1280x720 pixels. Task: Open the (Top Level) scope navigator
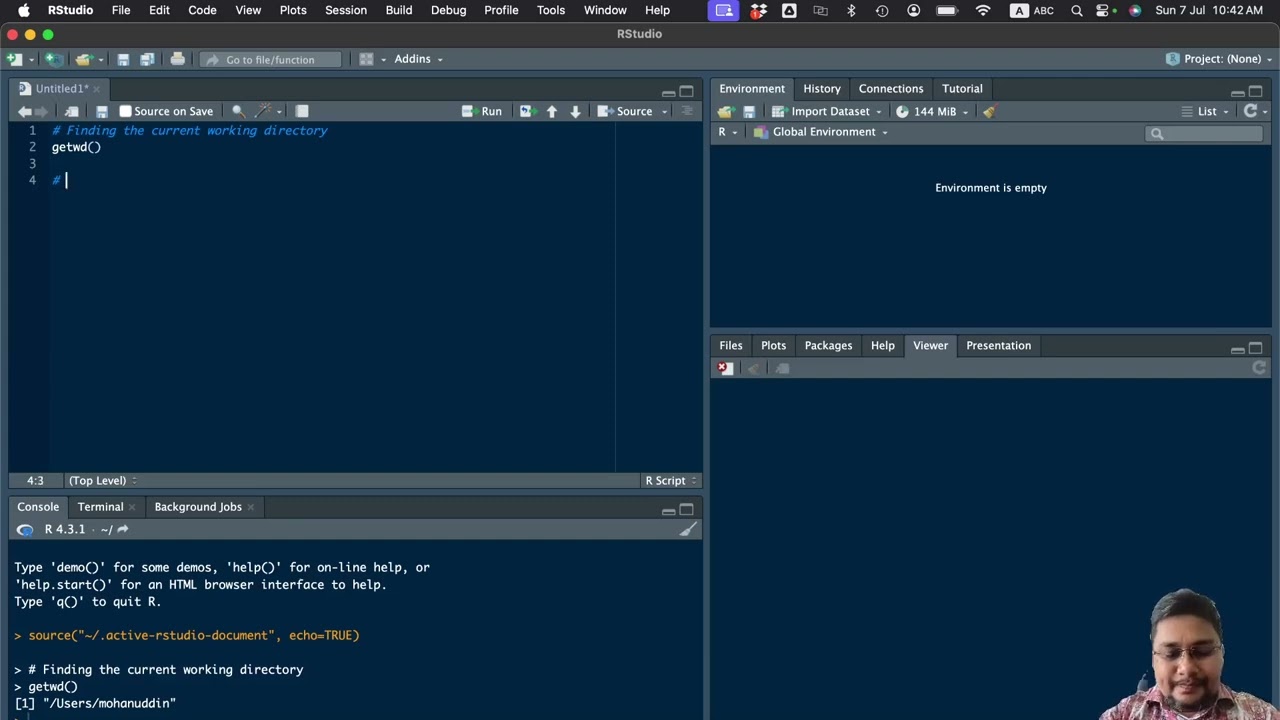coord(102,480)
